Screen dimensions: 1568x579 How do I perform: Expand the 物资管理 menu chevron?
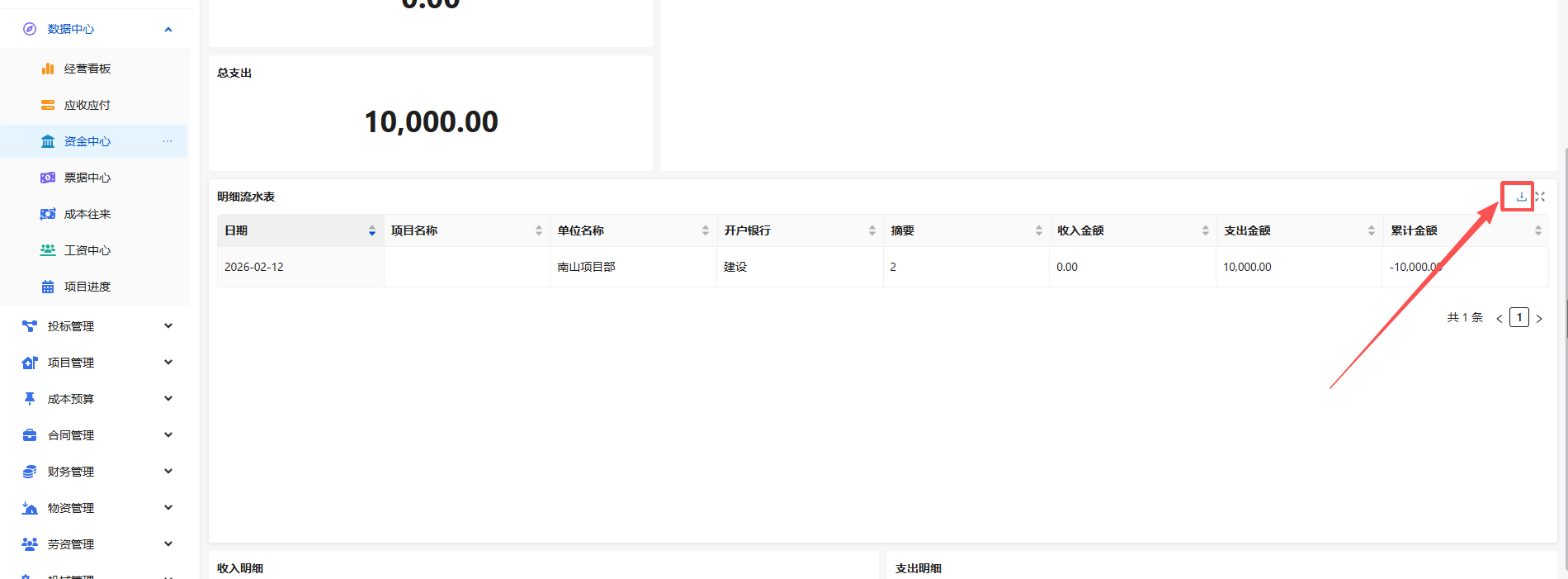(x=168, y=508)
